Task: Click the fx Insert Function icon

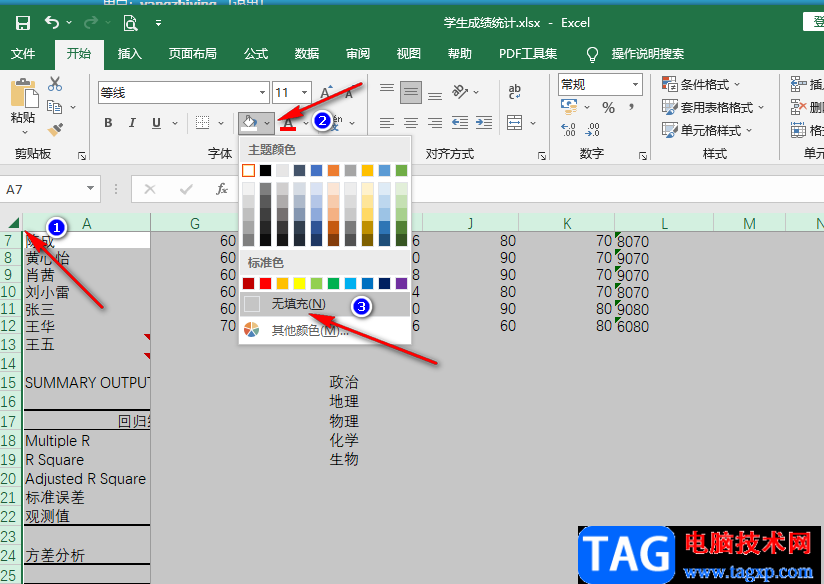Action: click(222, 189)
